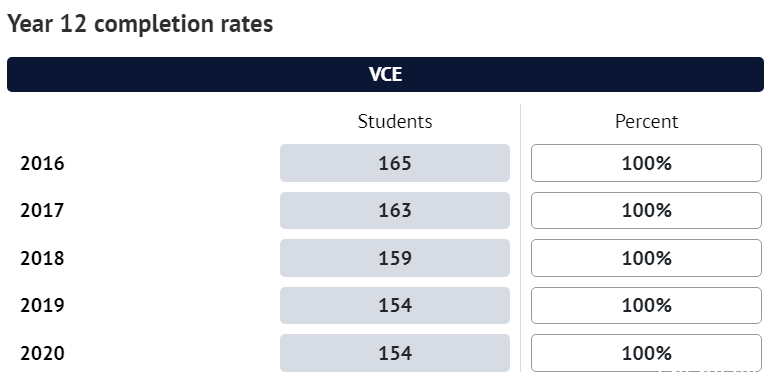Click the 159 students cell for 2018
The height and width of the screenshot is (385, 769).
395,258
